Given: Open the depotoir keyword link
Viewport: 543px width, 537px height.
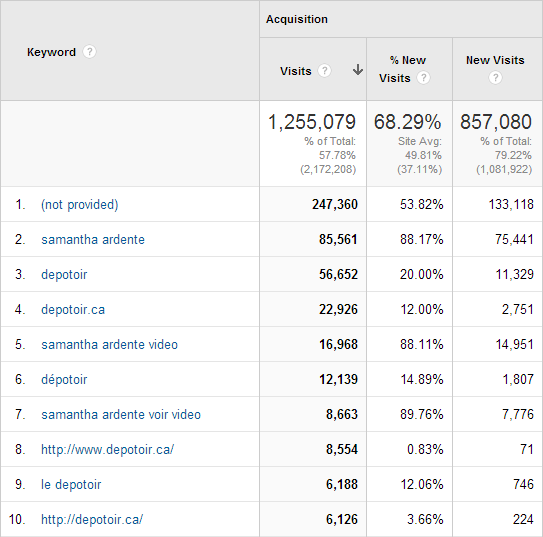Looking at the screenshot, I should click(x=64, y=275).
